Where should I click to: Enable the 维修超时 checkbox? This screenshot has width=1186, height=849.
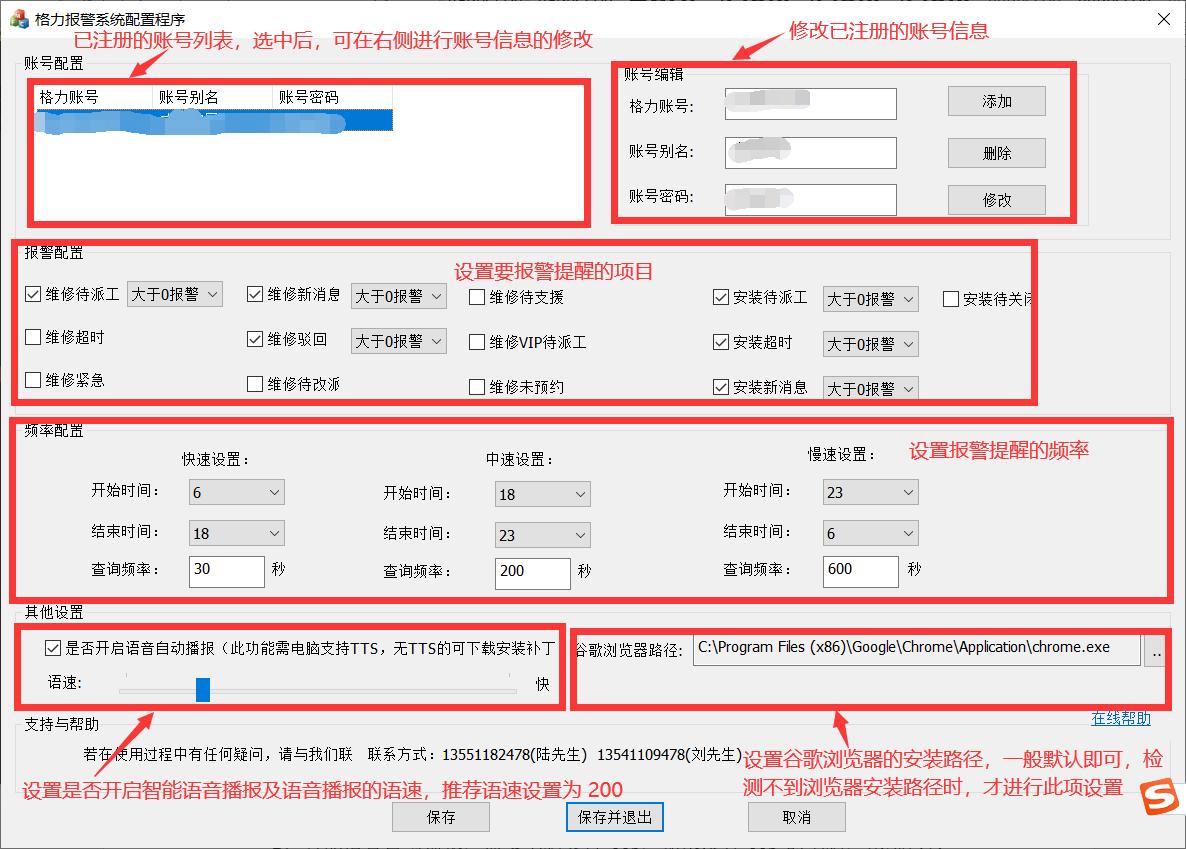[x=33, y=338]
